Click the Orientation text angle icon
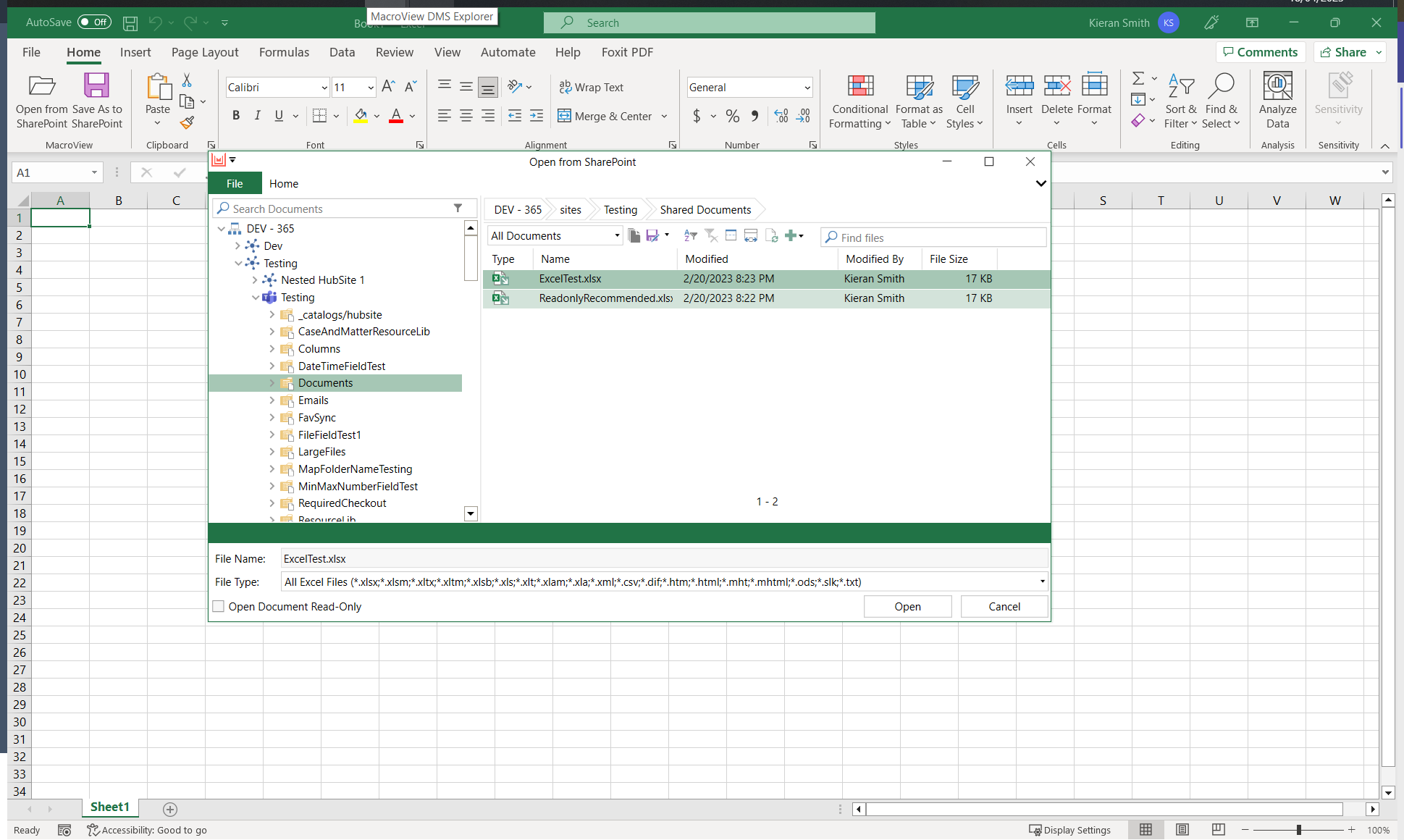1404x840 pixels. 515,87
